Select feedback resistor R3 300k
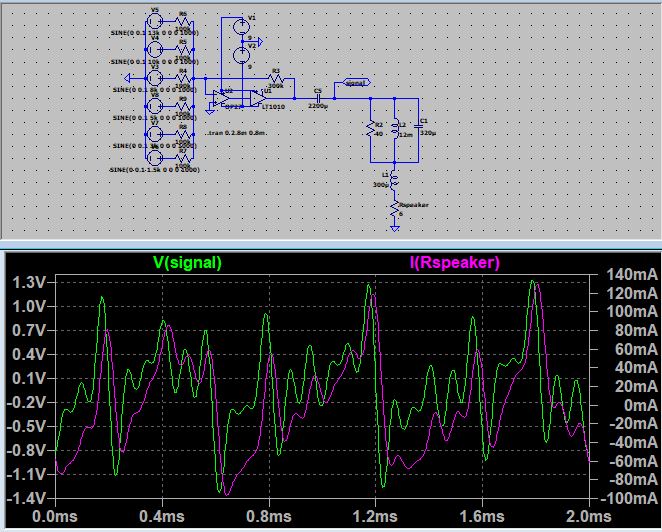Screen dimensions: 662x532 point(276,78)
